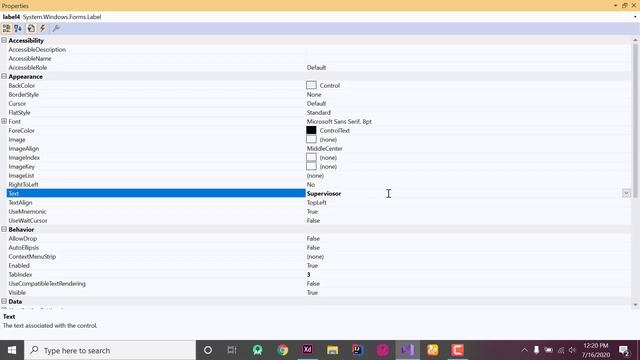This screenshot has height=360, width=640.
Task: Collapse the Appearance category
Action: (4, 76)
